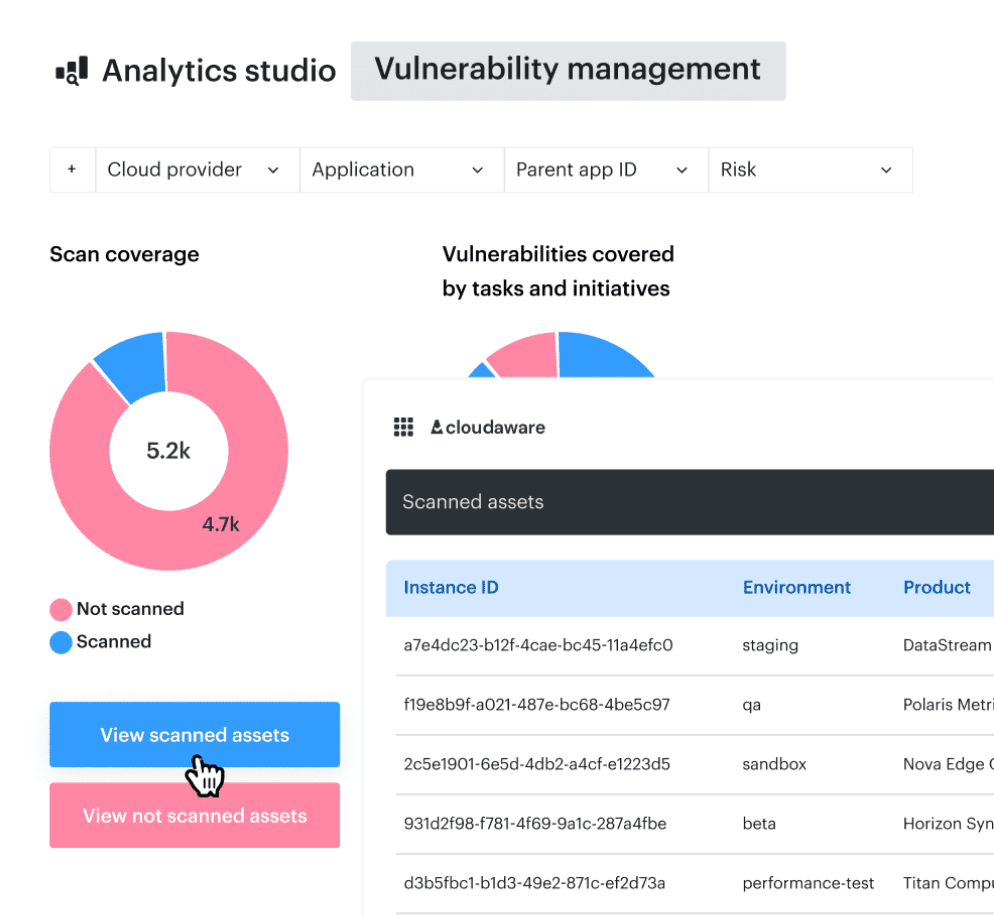Click the View scanned assets button
The width and height of the screenshot is (994, 916).
[x=194, y=734]
